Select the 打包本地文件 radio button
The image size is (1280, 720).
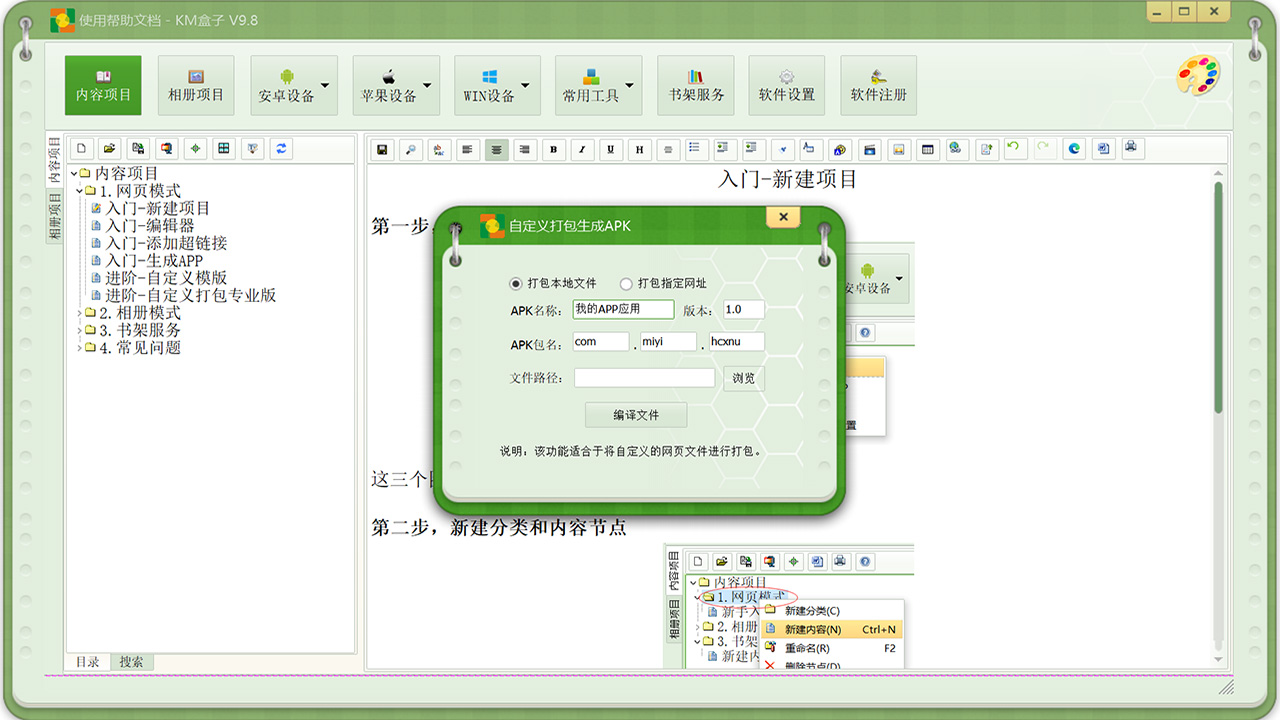tap(516, 284)
